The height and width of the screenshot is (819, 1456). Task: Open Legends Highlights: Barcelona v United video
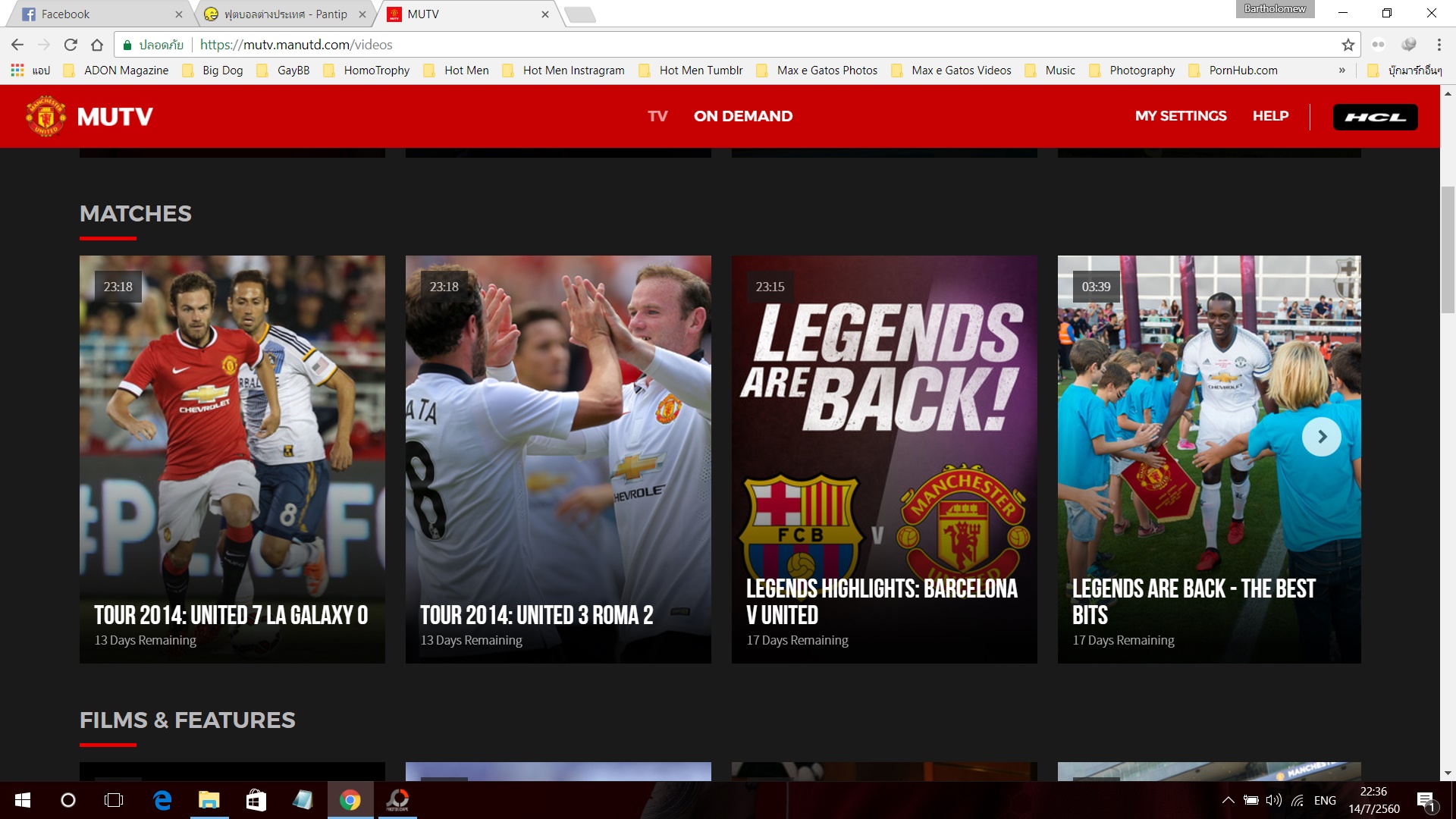(884, 460)
